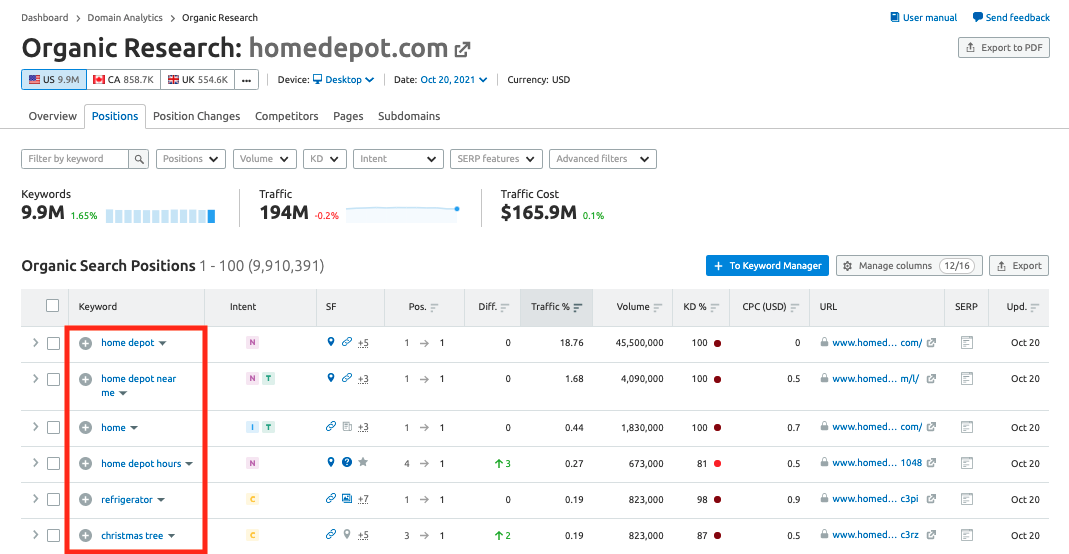This screenshot has width=1069, height=554.
Task: Click the external link icon beside homedepot.com
Action: [x=462, y=49]
